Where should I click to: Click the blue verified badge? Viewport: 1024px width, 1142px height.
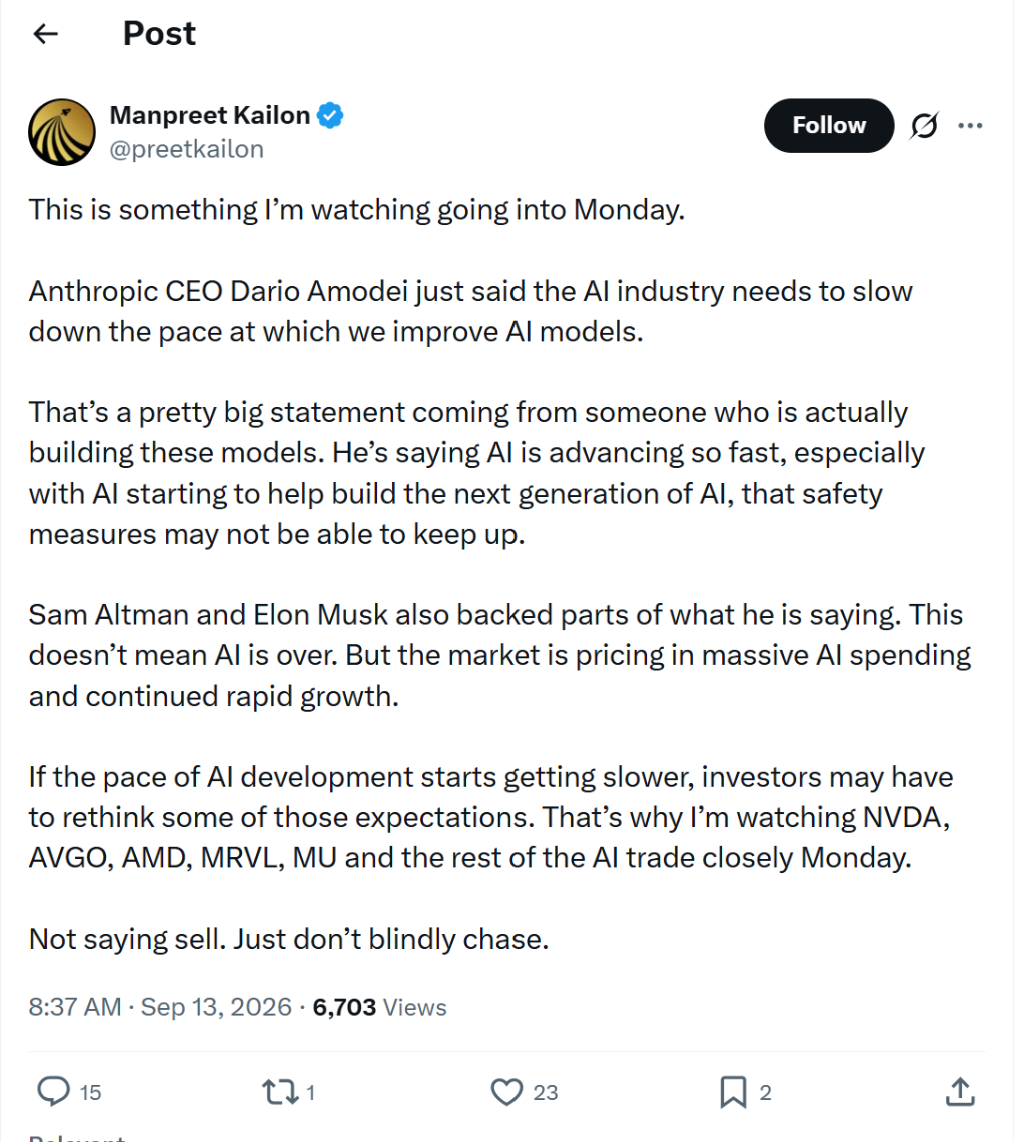(x=330, y=115)
